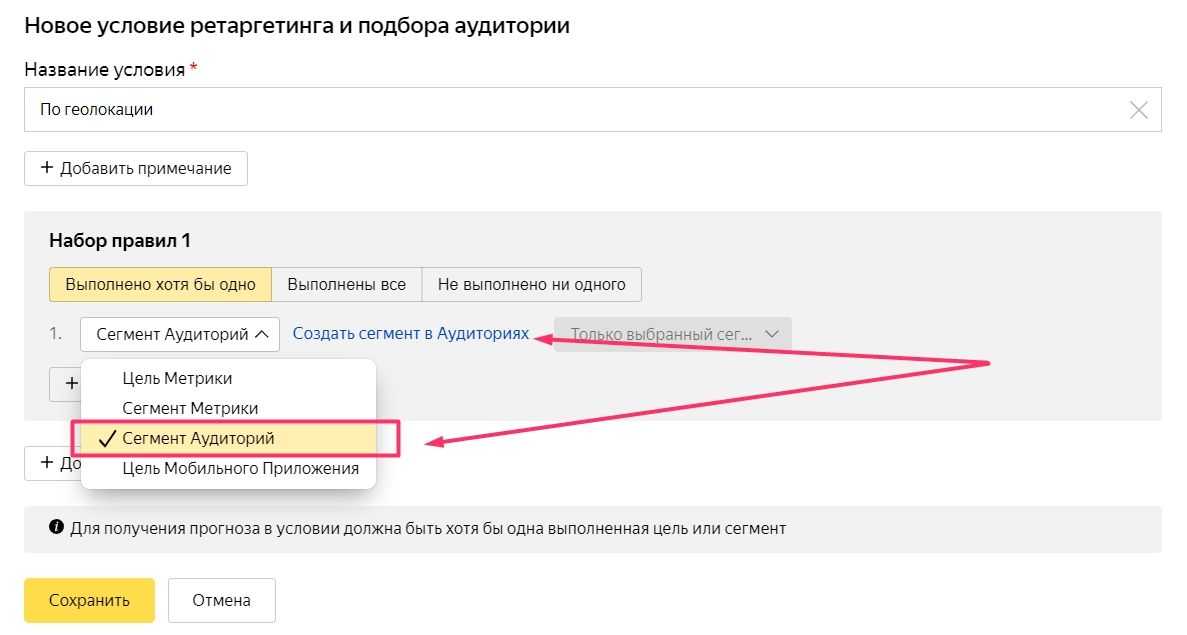Click the 'Набор правил 1' heading
The image size is (1187, 635).
click(119, 241)
